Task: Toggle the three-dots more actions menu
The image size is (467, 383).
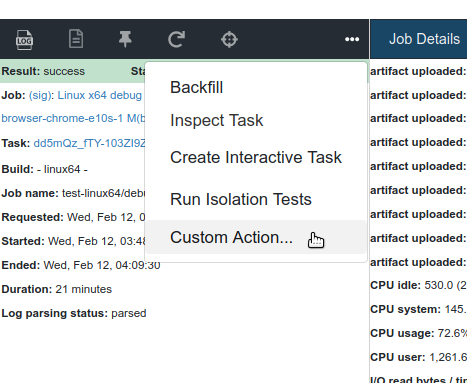Action: (352, 39)
